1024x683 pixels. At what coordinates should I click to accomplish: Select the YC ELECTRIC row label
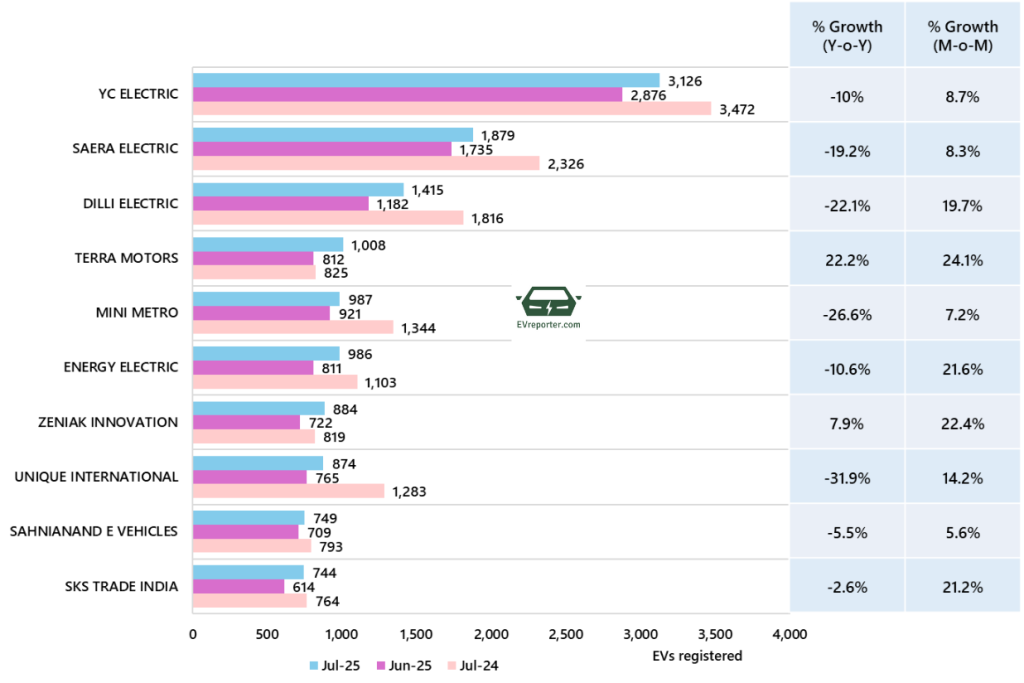click(138, 94)
